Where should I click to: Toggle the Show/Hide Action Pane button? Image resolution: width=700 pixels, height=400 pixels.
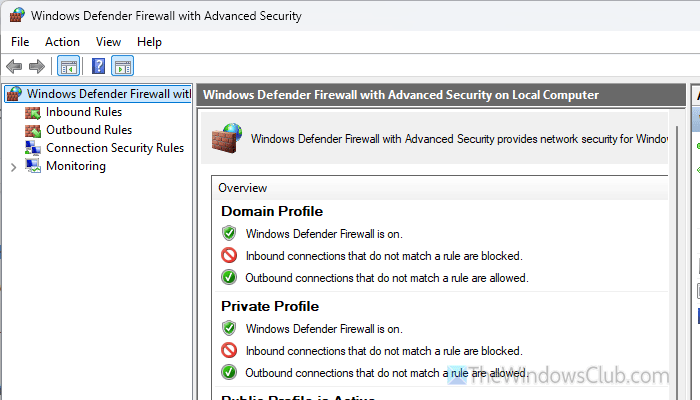click(123, 67)
